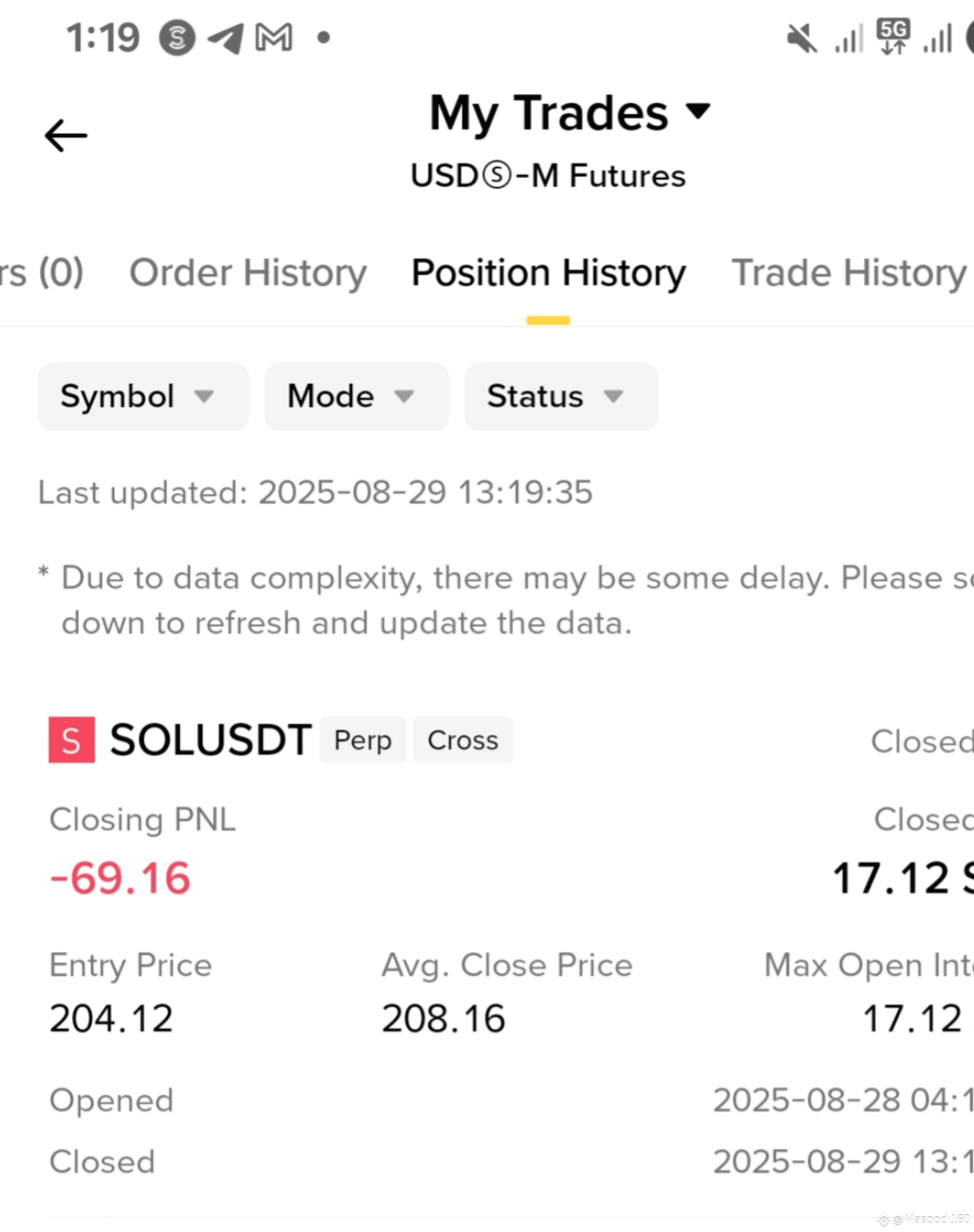Expand the Symbol filter dropdown
The image size is (974, 1232).
click(x=143, y=397)
